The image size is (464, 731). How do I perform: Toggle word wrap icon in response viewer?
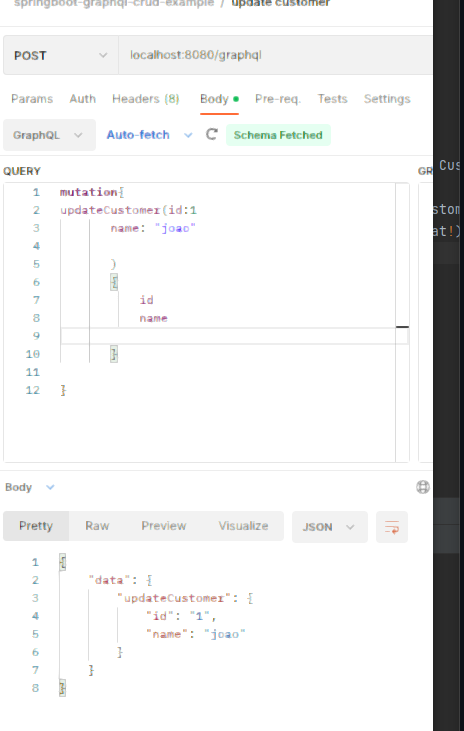click(392, 527)
